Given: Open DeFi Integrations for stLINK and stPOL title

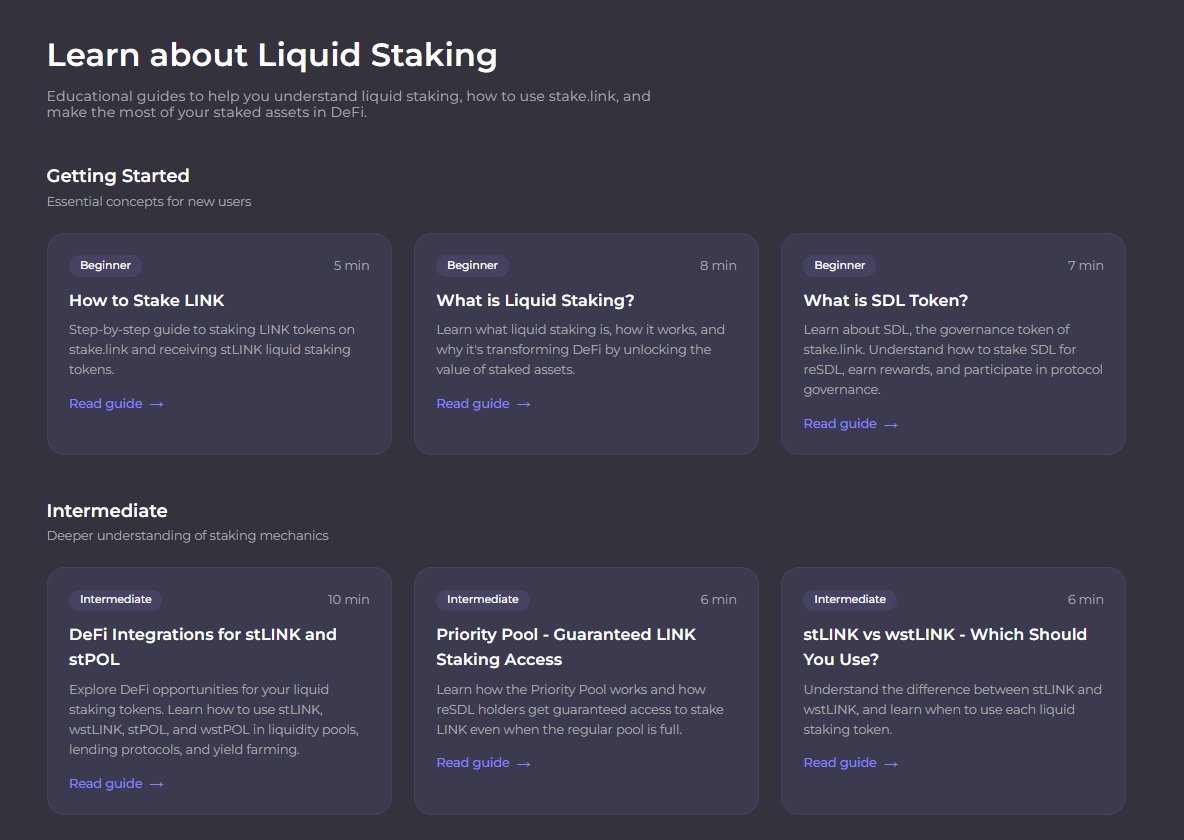Looking at the screenshot, I should click(x=202, y=647).
